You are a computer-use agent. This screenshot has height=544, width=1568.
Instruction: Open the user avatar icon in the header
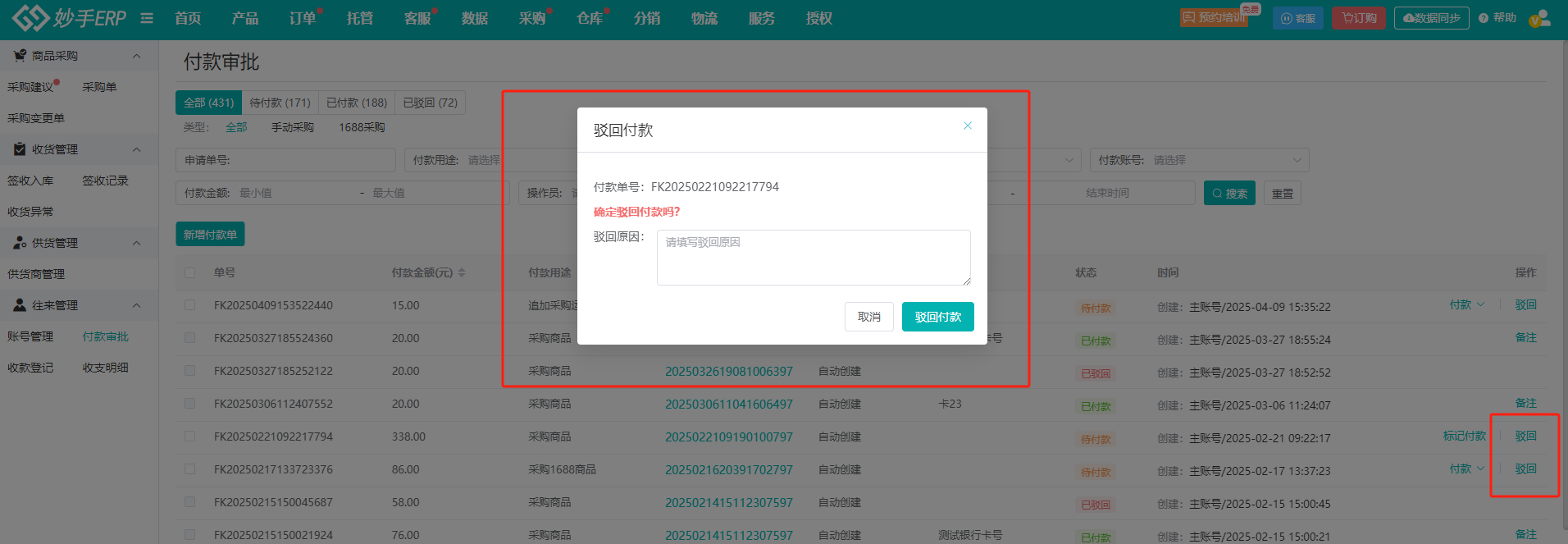pyautogui.click(x=1539, y=18)
